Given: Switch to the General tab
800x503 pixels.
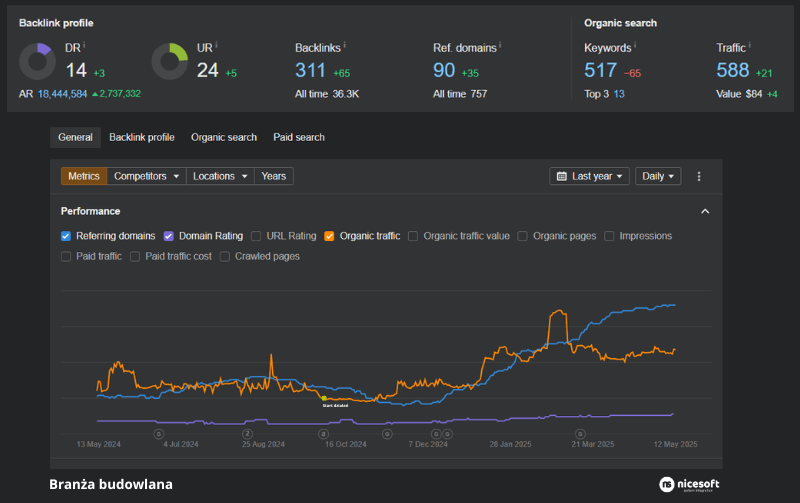Looking at the screenshot, I should pyautogui.click(x=76, y=137).
